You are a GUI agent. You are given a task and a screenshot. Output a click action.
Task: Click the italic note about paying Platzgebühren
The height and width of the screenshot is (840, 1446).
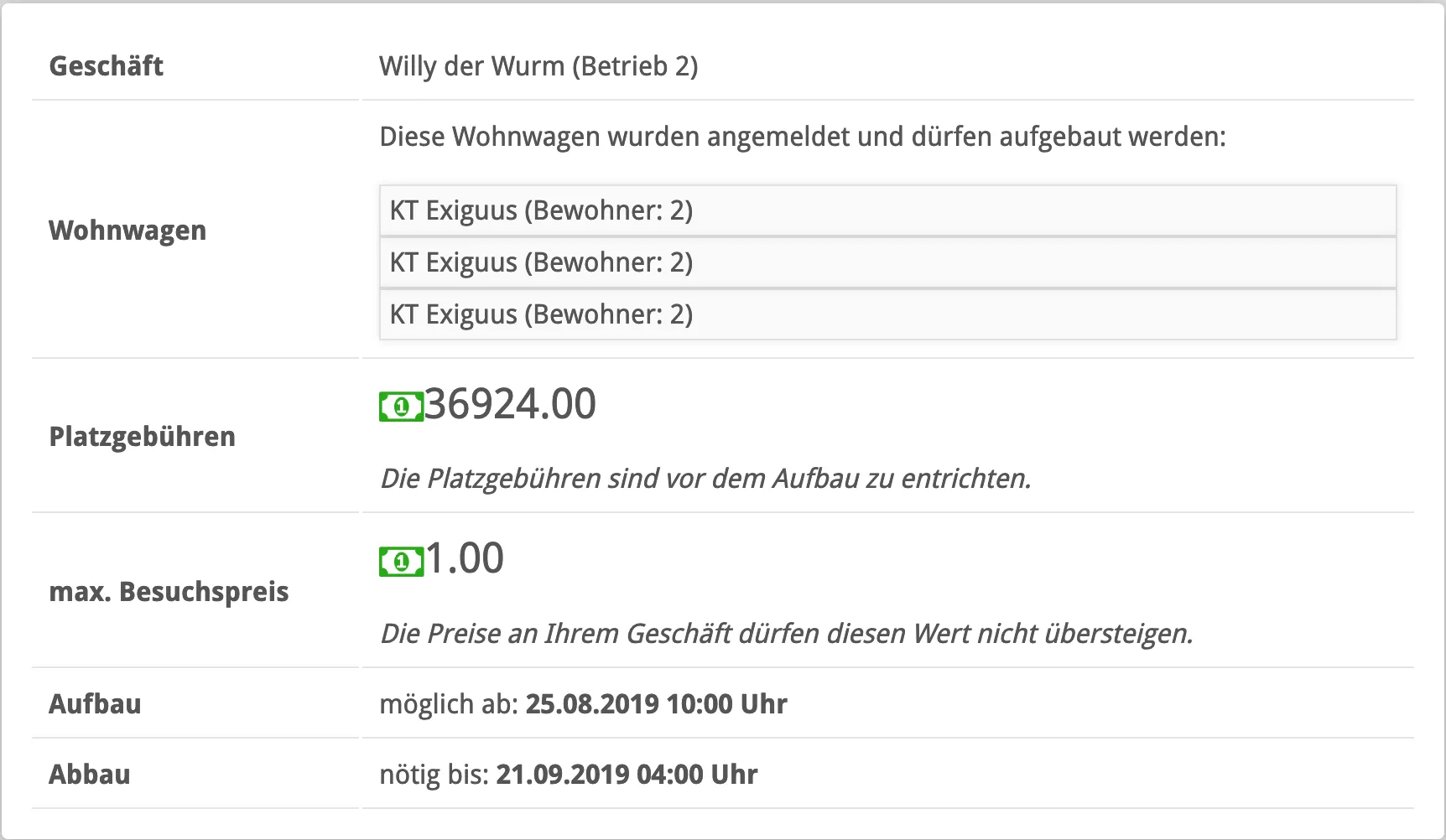[705, 479]
